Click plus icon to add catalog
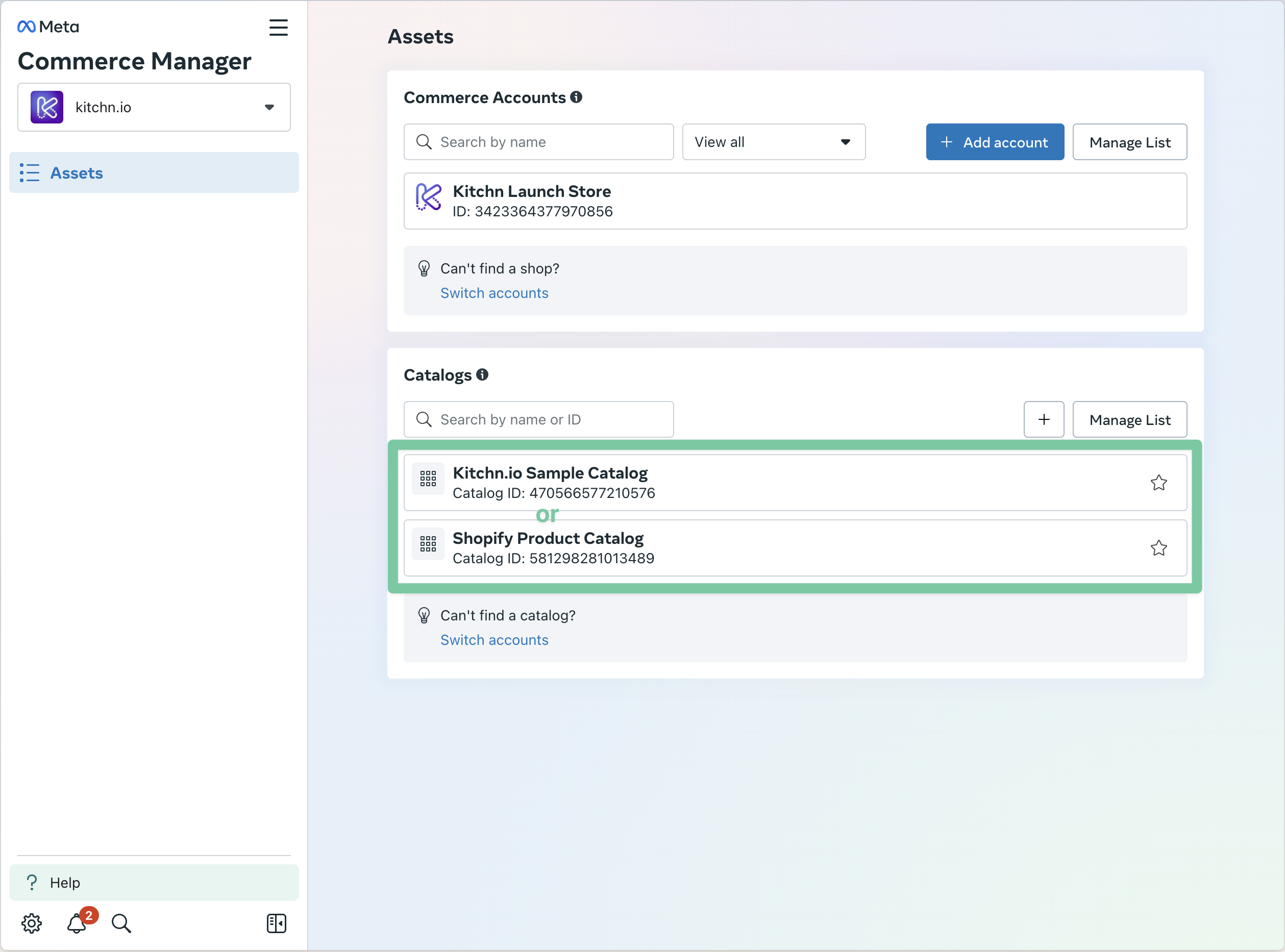This screenshot has height=952, width=1285. (x=1044, y=419)
